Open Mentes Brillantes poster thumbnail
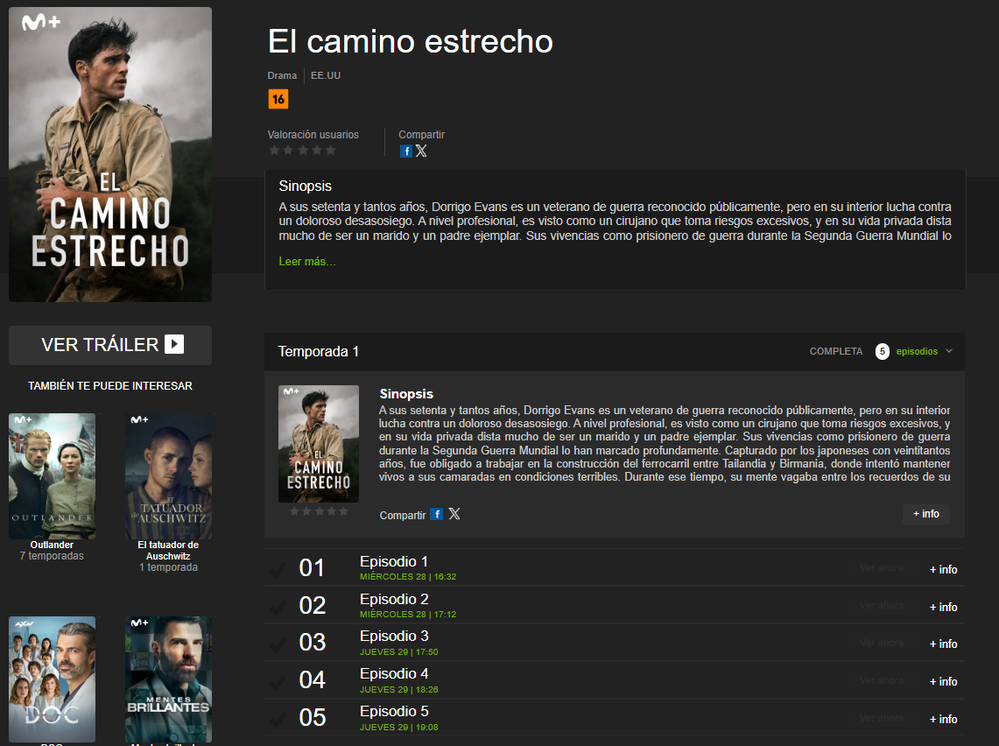 coord(169,678)
